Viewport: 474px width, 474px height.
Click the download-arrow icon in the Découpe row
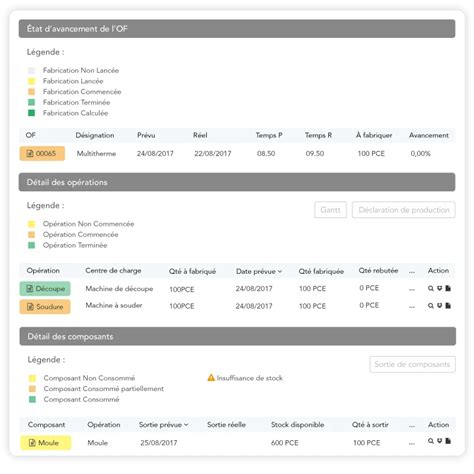pyautogui.click(x=440, y=288)
